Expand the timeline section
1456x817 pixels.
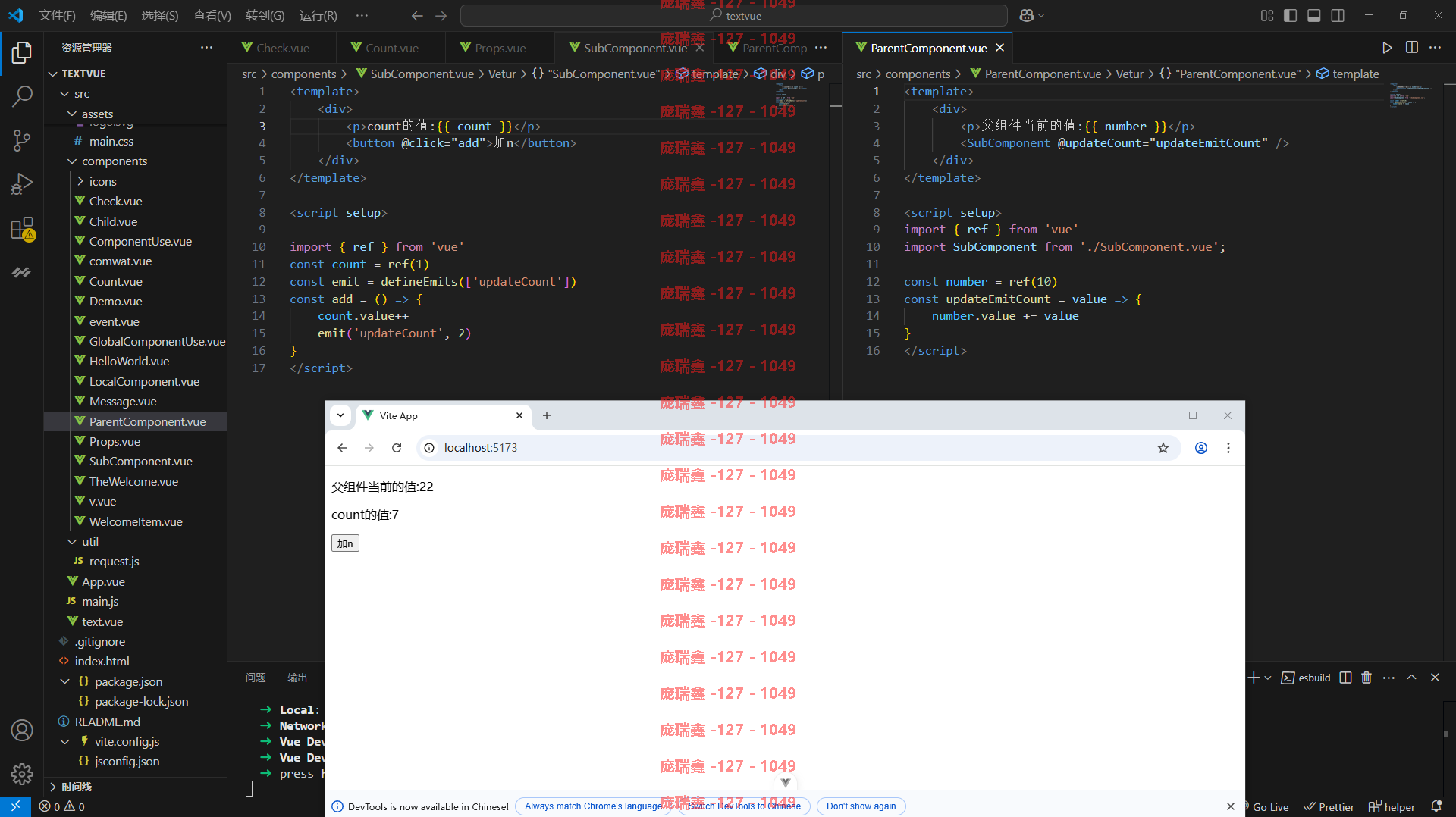(x=53, y=787)
